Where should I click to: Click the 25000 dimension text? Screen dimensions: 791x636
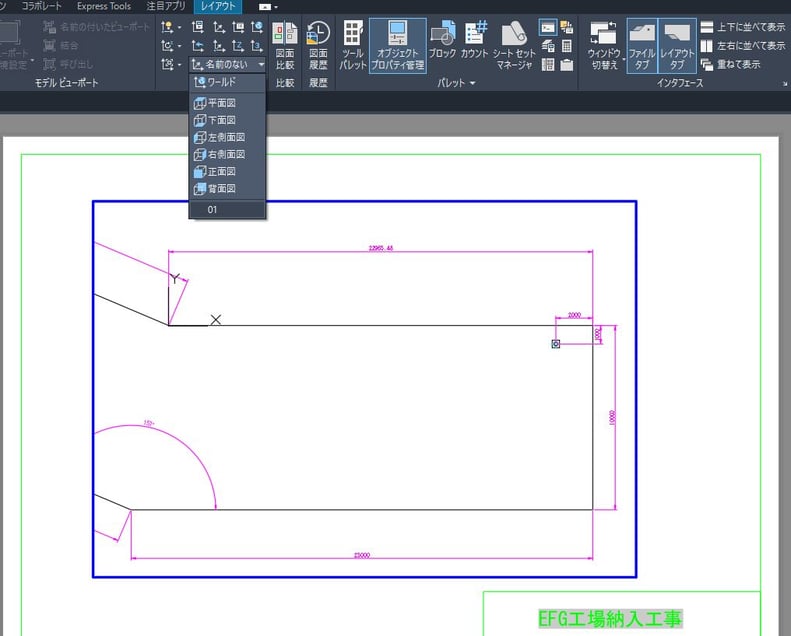click(362, 555)
